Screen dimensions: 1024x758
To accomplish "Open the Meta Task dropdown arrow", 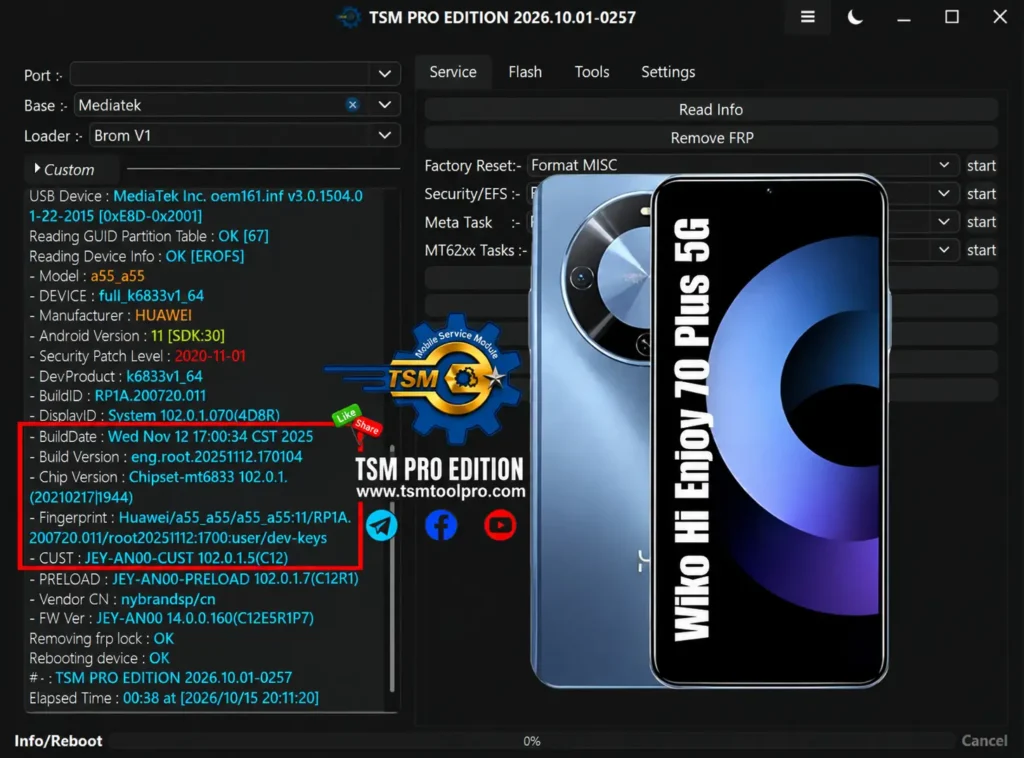I will click(x=944, y=221).
